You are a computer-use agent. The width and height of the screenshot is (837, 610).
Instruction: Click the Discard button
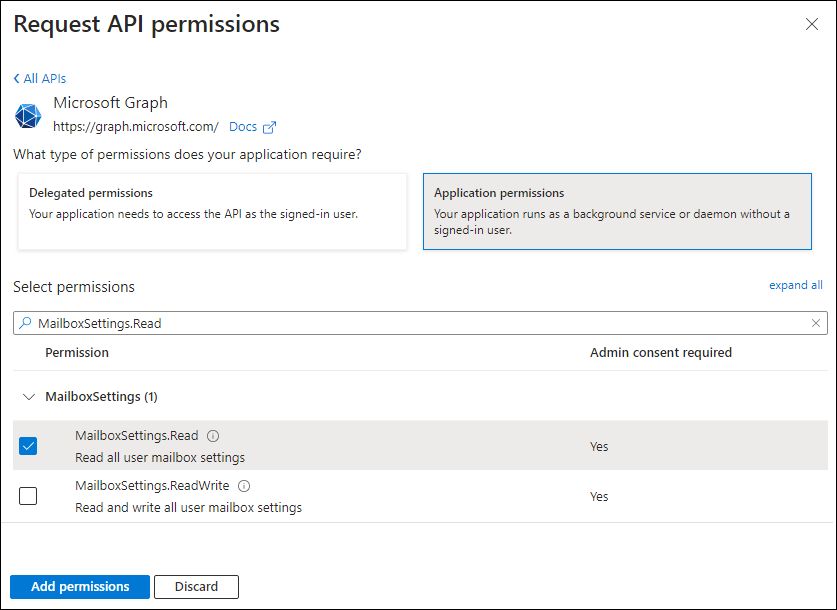196,587
